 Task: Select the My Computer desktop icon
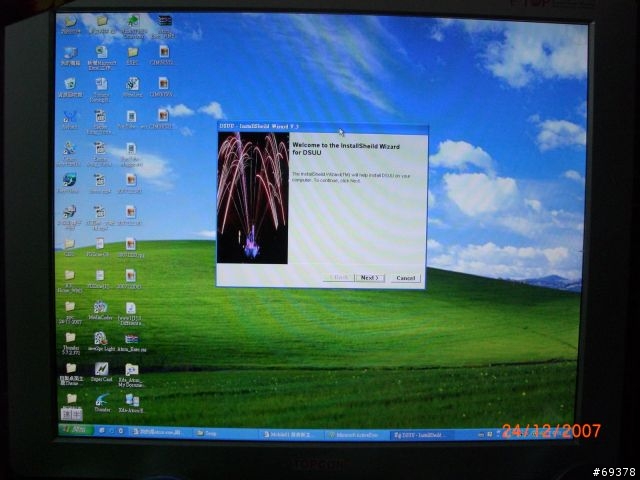pos(71,56)
